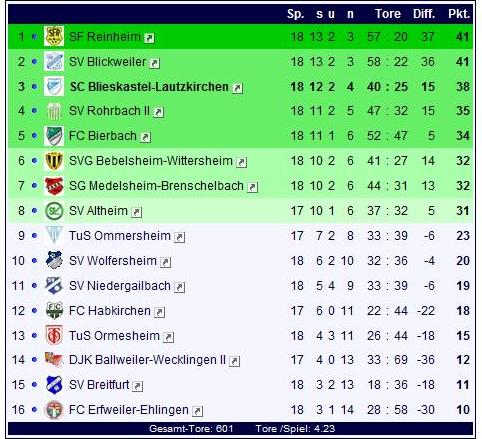This screenshot has width=482, height=439.
Task: Click the Tore column header
Action: point(388,14)
